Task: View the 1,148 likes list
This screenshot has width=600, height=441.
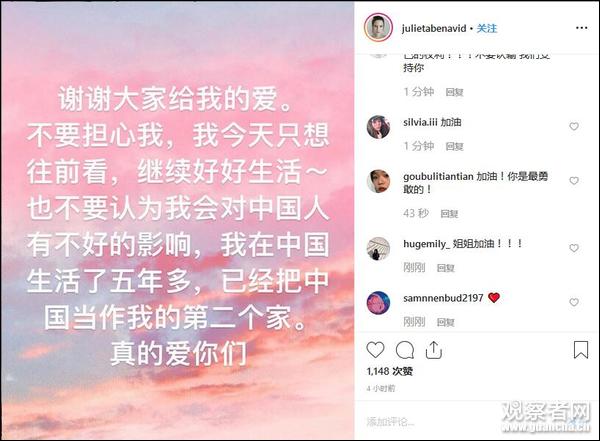Action: [389, 371]
